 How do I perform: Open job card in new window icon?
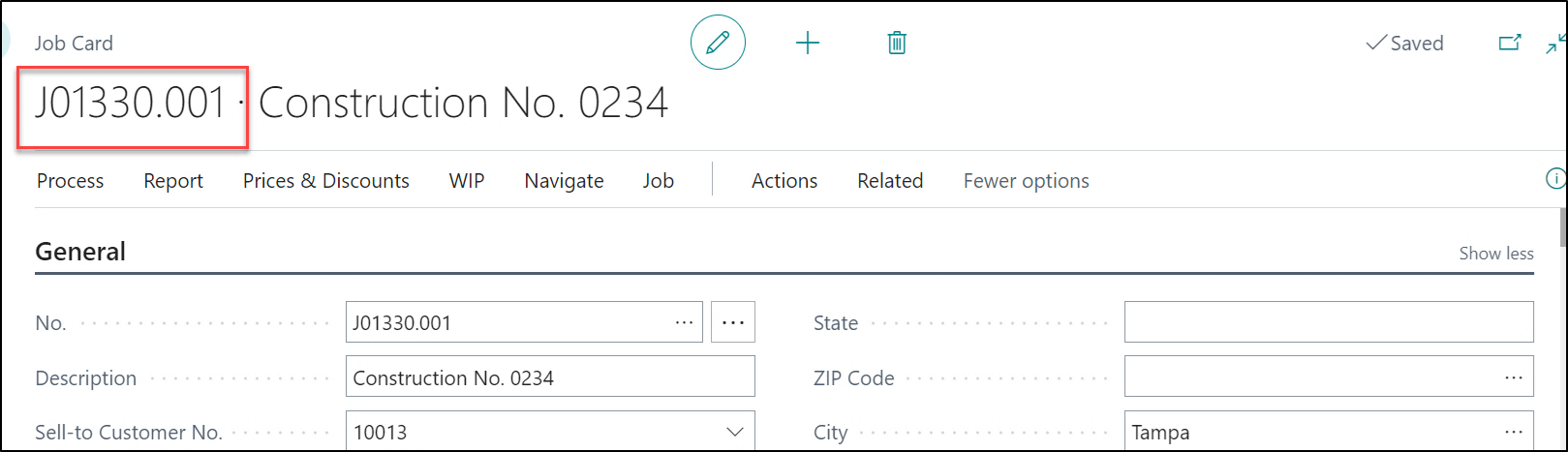[x=1509, y=43]
